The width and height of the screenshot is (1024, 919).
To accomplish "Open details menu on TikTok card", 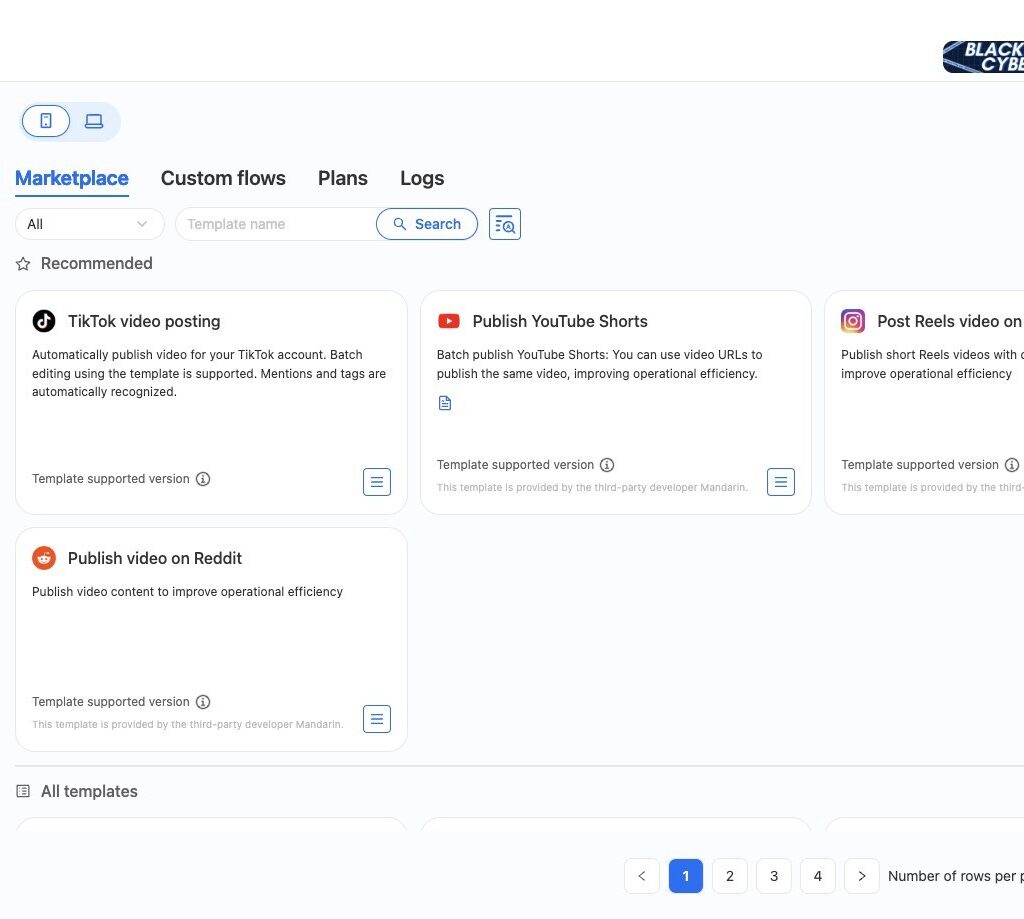I will pyautogui.click(x=377, y=482).
